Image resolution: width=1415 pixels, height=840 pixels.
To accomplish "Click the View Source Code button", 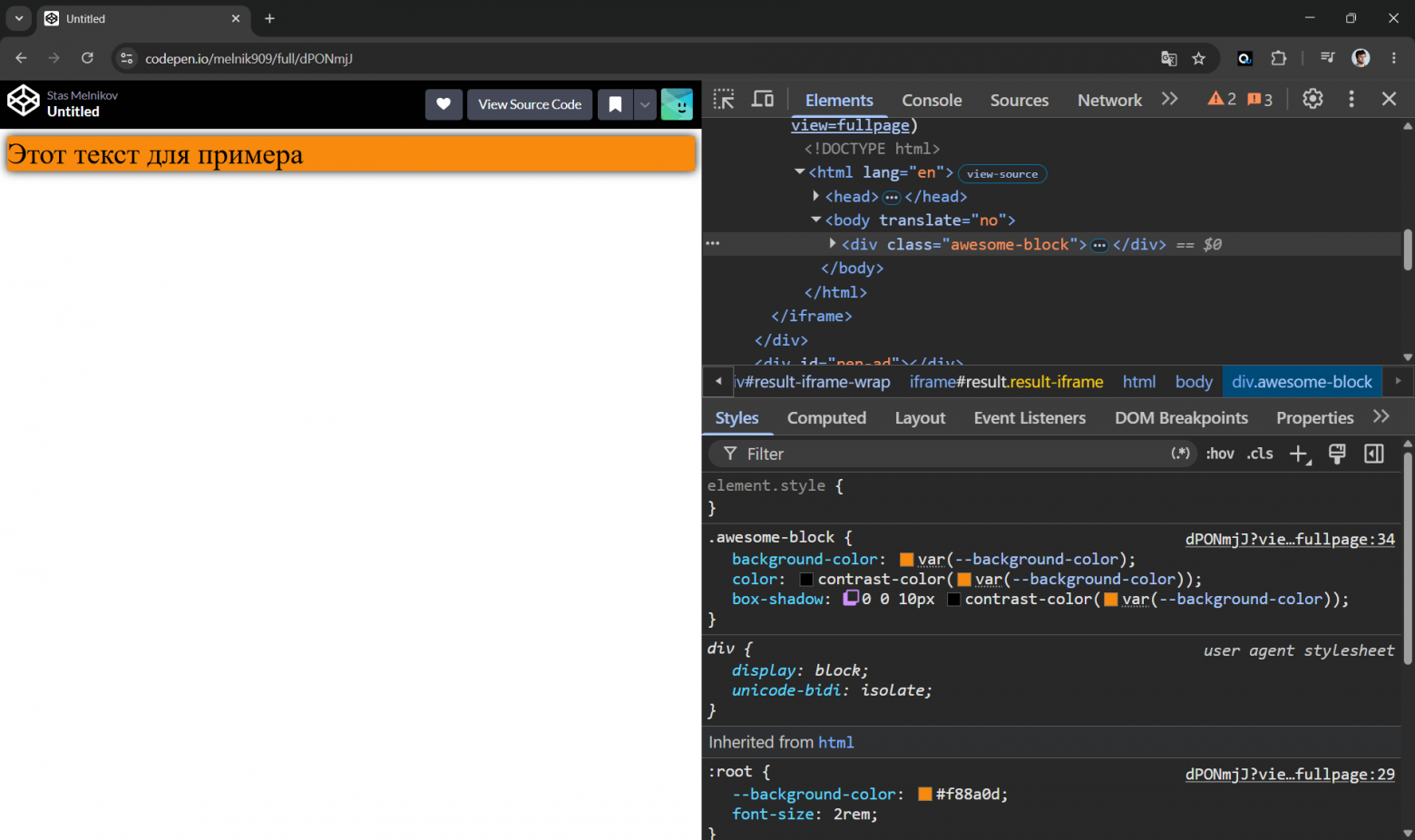I will (530, 104).
